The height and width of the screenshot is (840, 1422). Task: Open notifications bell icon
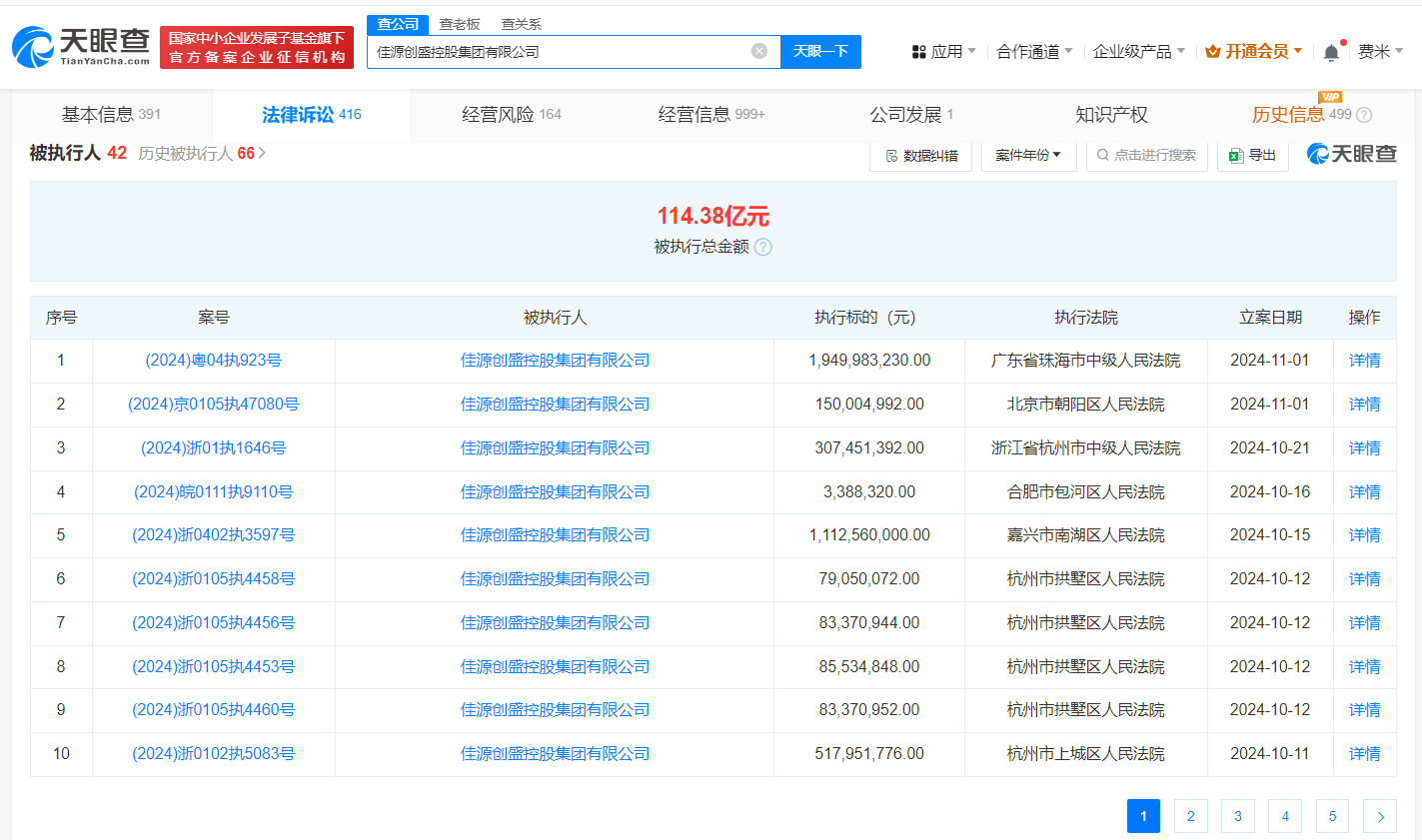[1331, 52]
